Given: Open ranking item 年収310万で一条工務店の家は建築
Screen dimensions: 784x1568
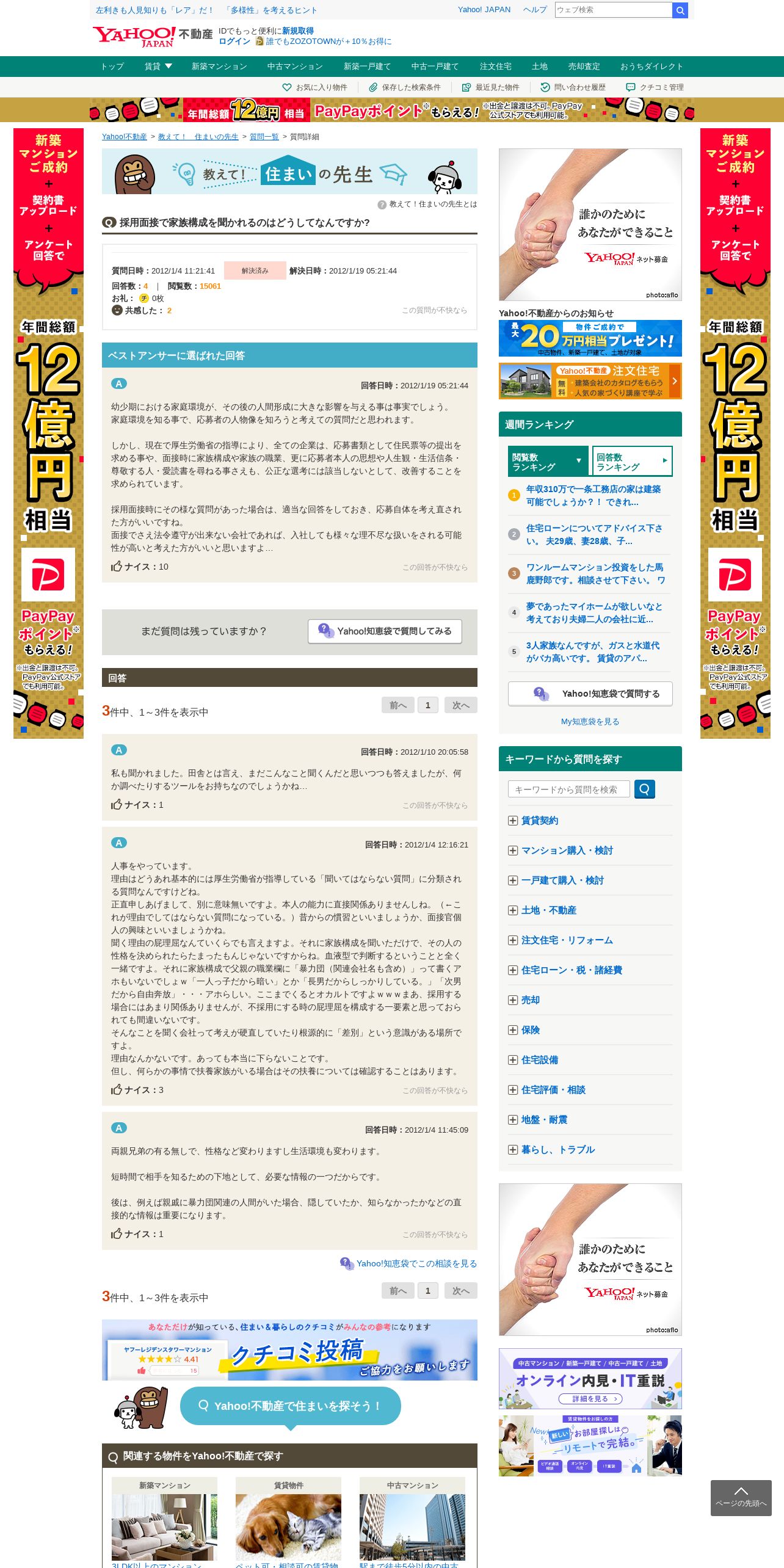Looking at the screenshot, I should (593, 496).
